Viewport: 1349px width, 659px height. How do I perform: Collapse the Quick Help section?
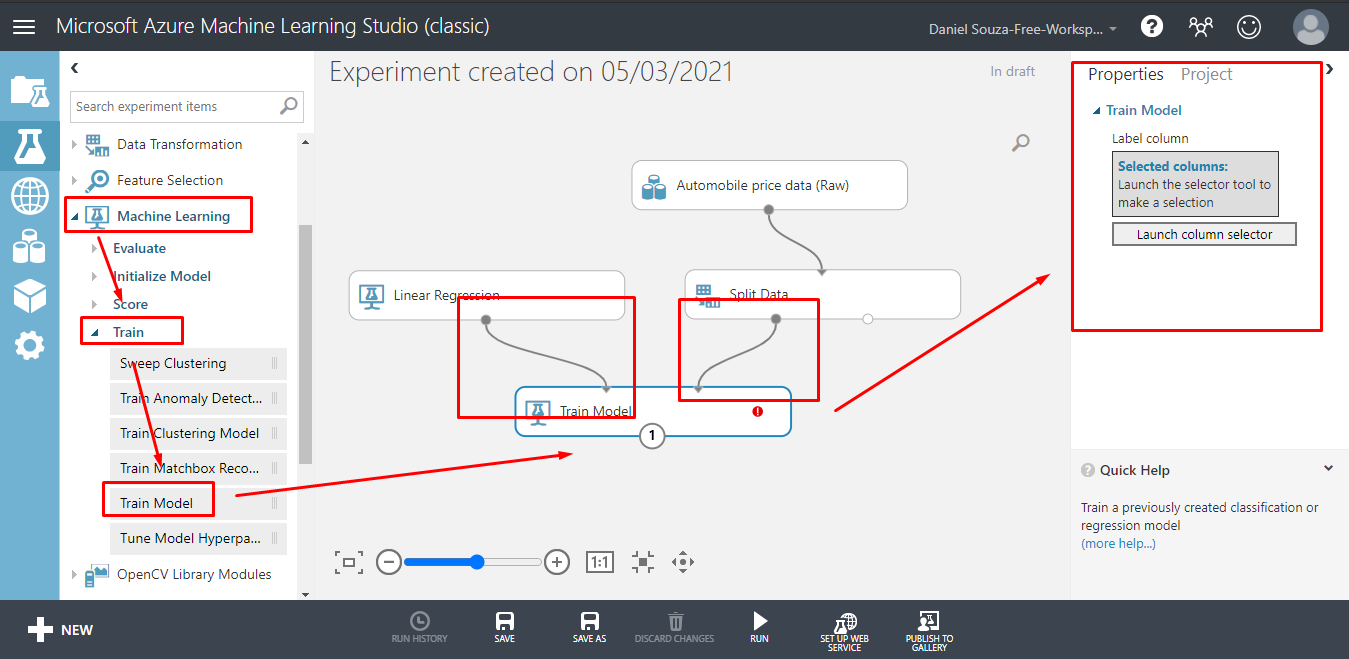(1329, 468)
